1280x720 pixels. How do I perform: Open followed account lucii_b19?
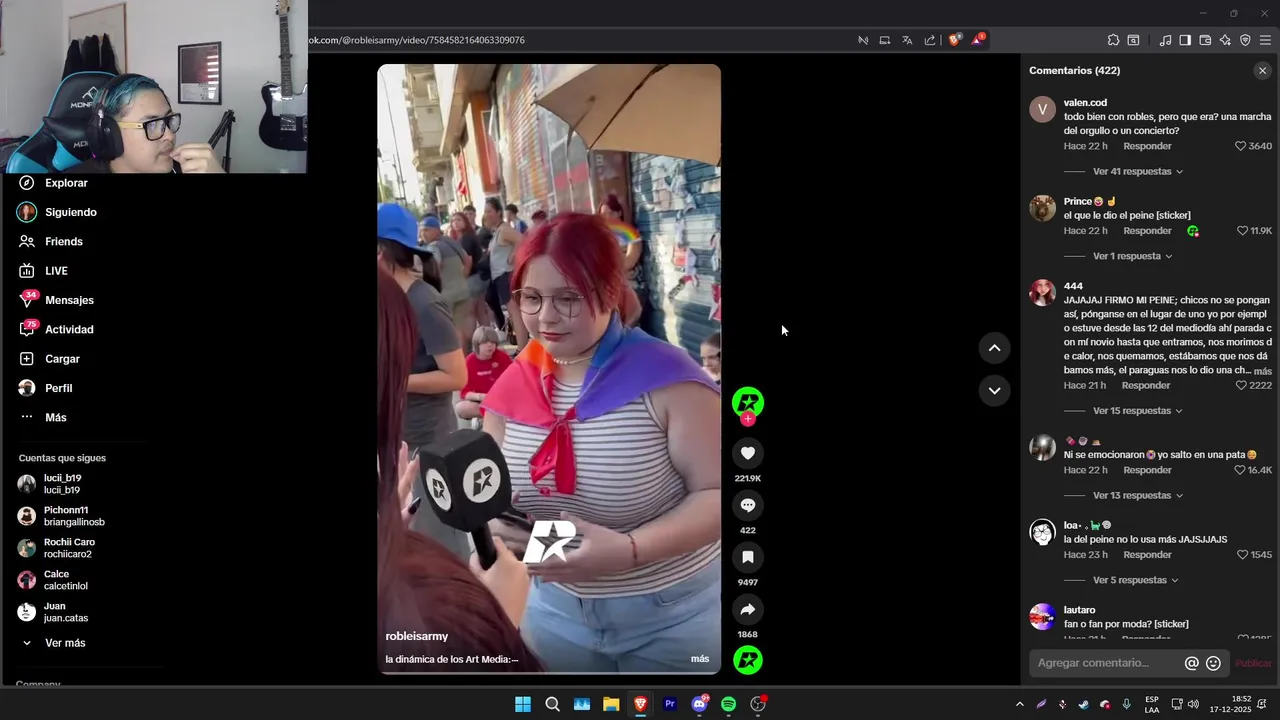click(62, 484)
